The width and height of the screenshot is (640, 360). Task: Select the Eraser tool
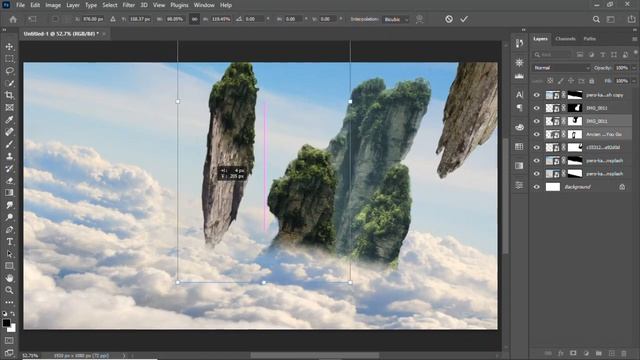9,181
